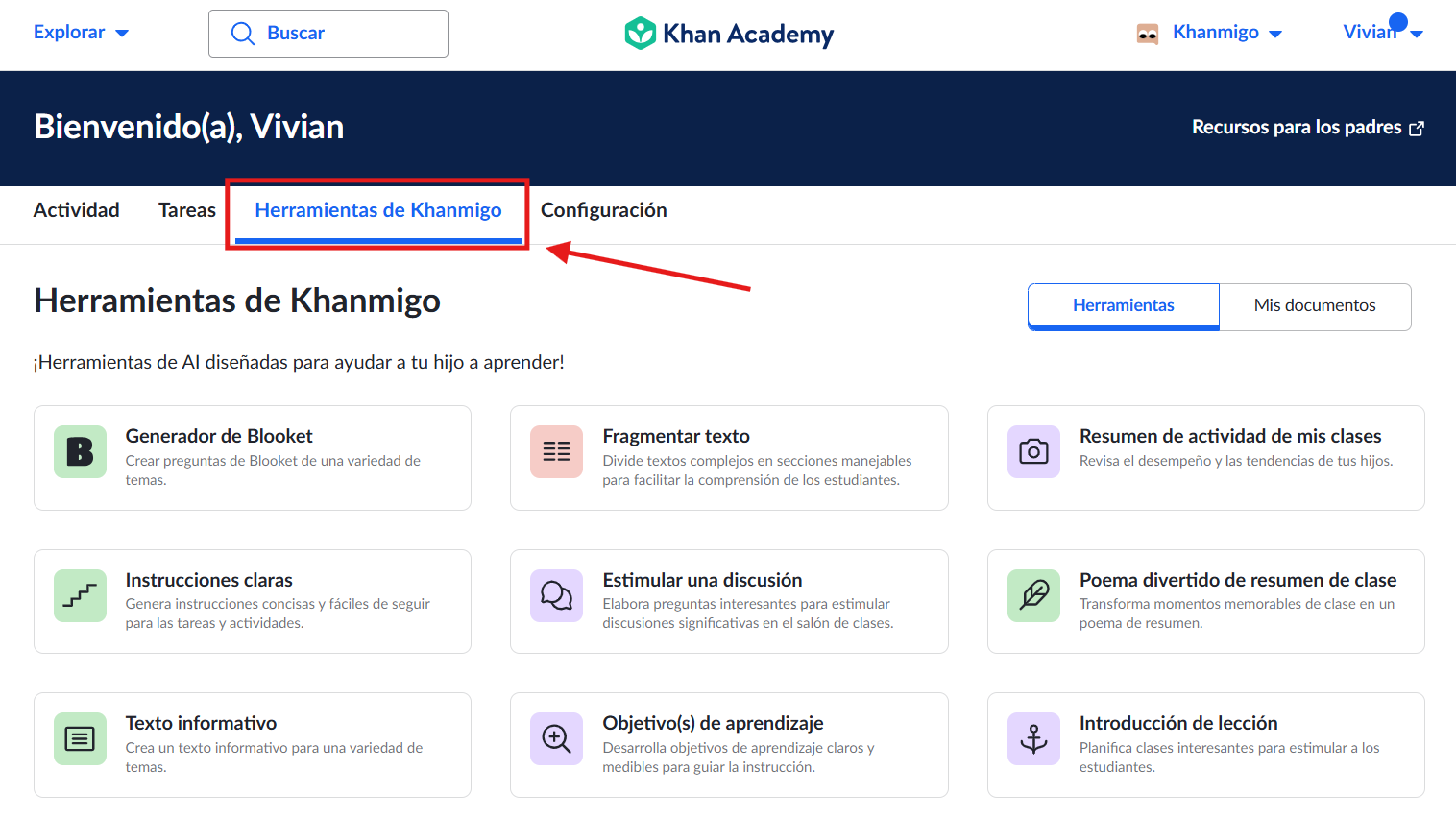
Task: Click the anchor icon for Introducción de lección
Action: click(1033, 738)
